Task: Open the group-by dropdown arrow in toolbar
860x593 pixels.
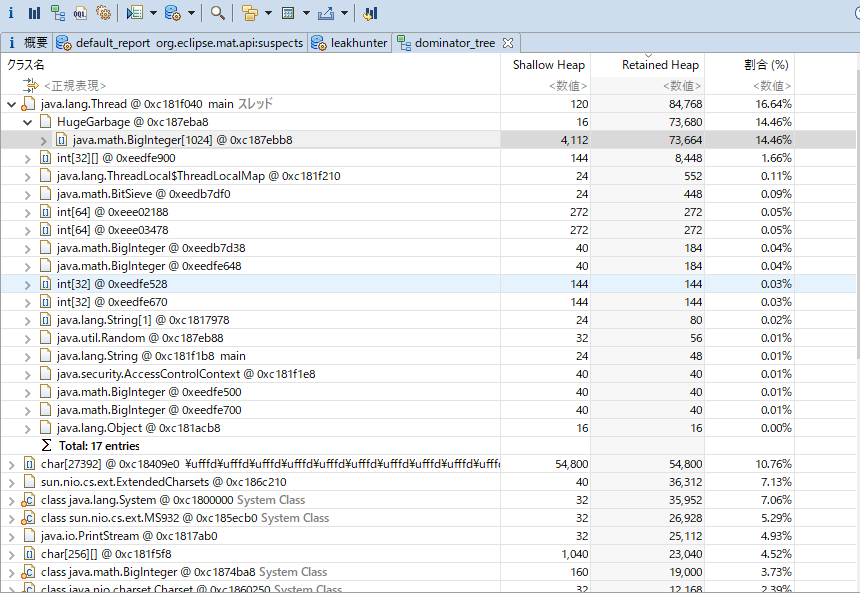Action: [x=267, y=13]
